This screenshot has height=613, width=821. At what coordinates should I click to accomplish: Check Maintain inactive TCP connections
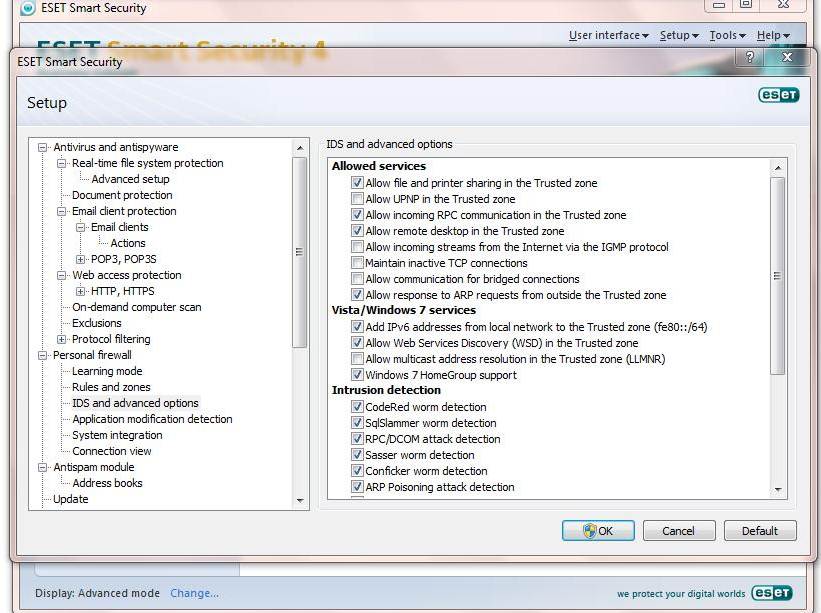[357, 263]
